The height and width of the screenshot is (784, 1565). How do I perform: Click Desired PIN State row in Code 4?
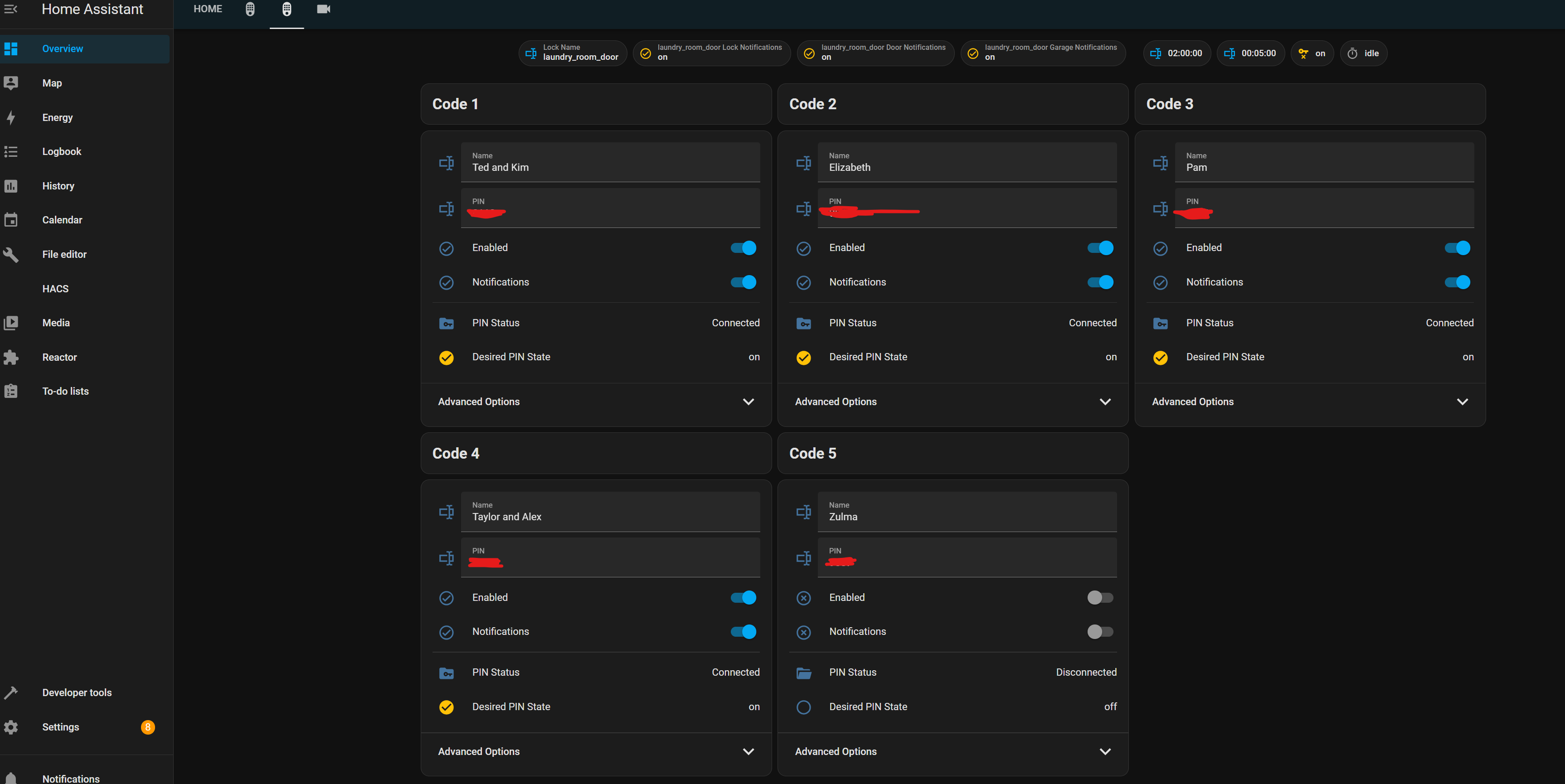pos(596,707)
